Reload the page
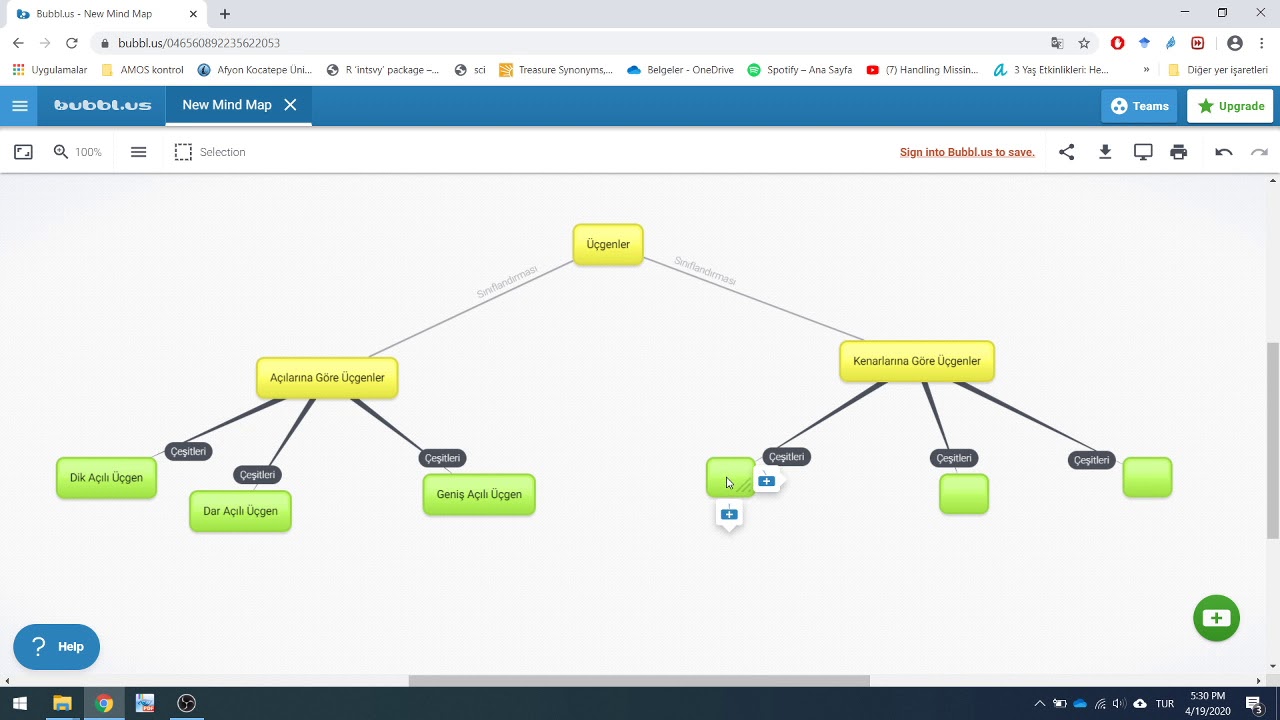Image resolution: width=1280 pixels, height=720 pixels. click(x=71, y=43)
